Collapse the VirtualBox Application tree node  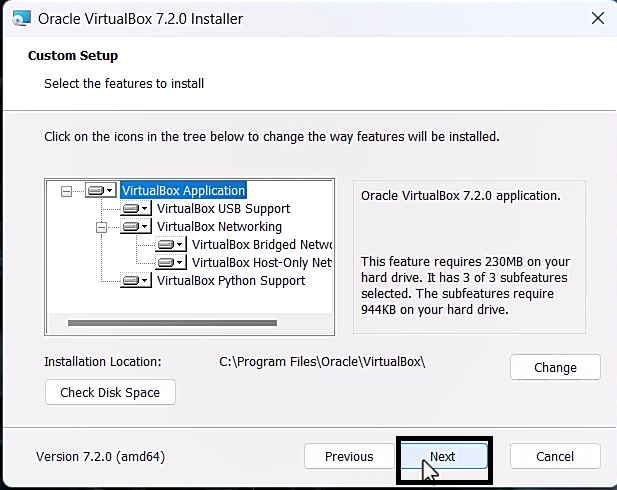[x=67, y=191]
